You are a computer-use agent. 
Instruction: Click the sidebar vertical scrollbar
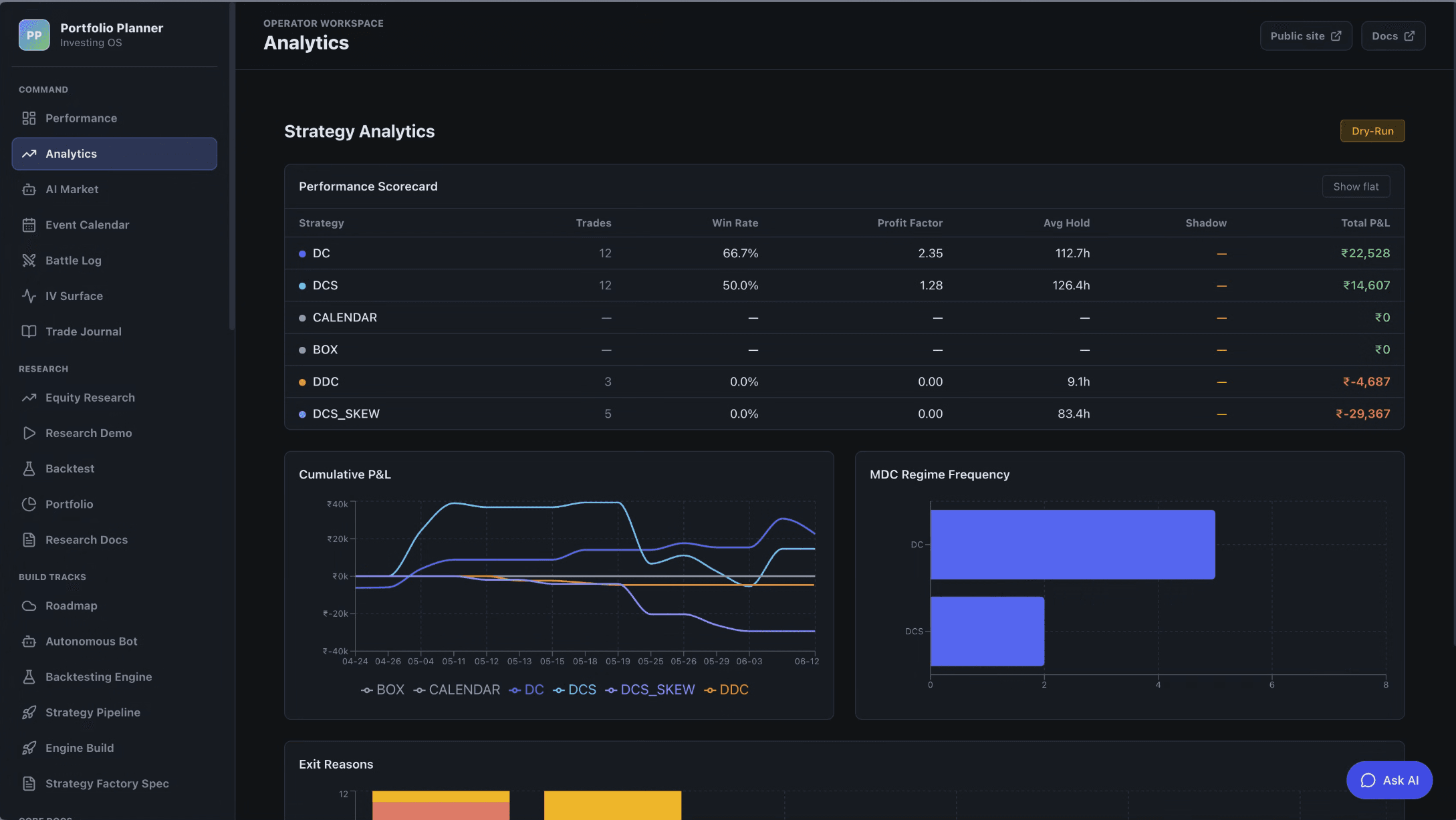tap(232, 166)
